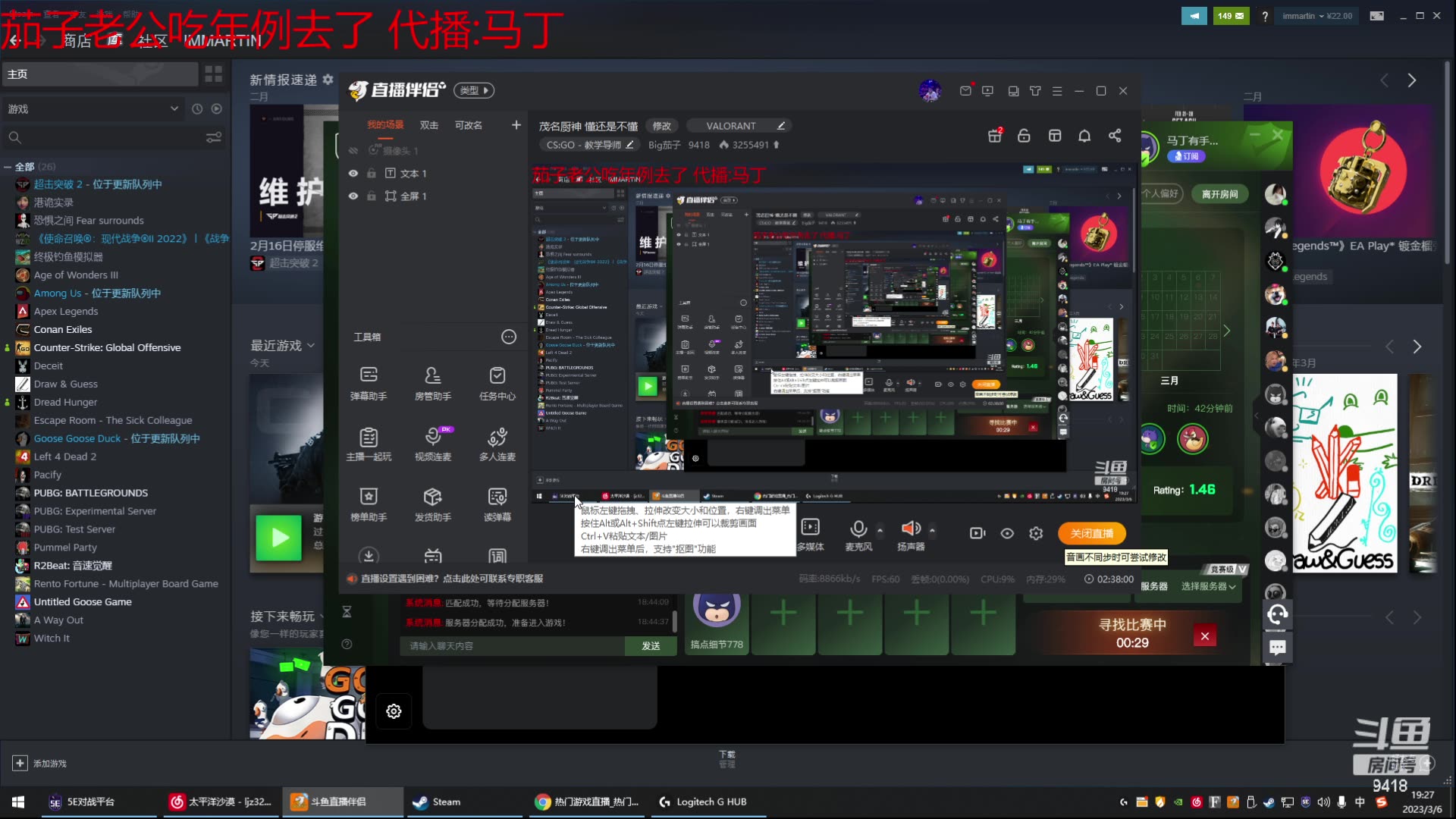Open the mail inbox icon in 直播伴侣

click(965, 91)
